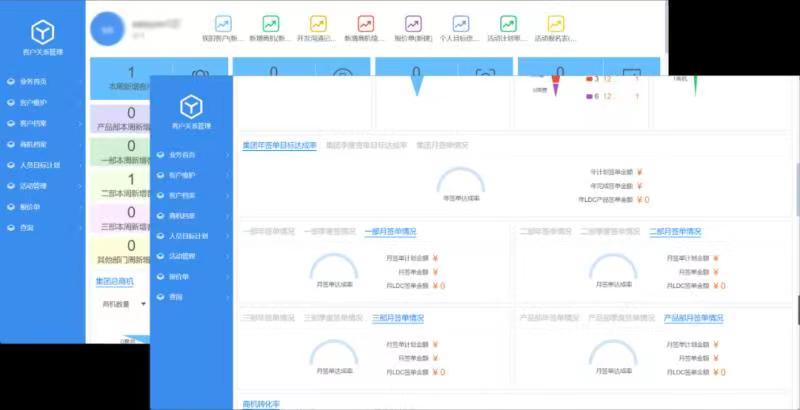Click the red legend swatch labeled 3
800x410 pixels.
click(x=589, y=79)
